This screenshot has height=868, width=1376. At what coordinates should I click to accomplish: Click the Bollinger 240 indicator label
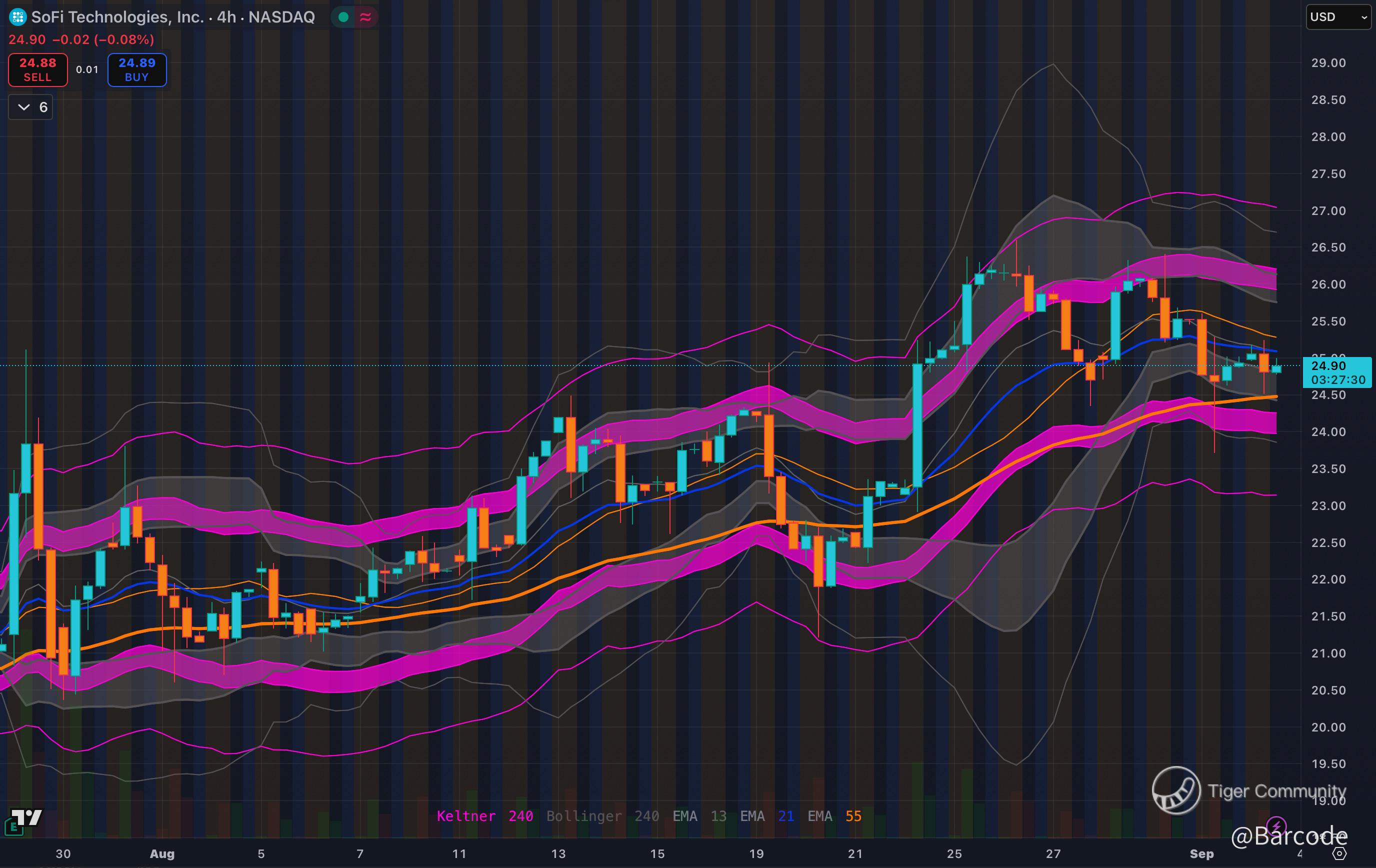click(602, 816)
